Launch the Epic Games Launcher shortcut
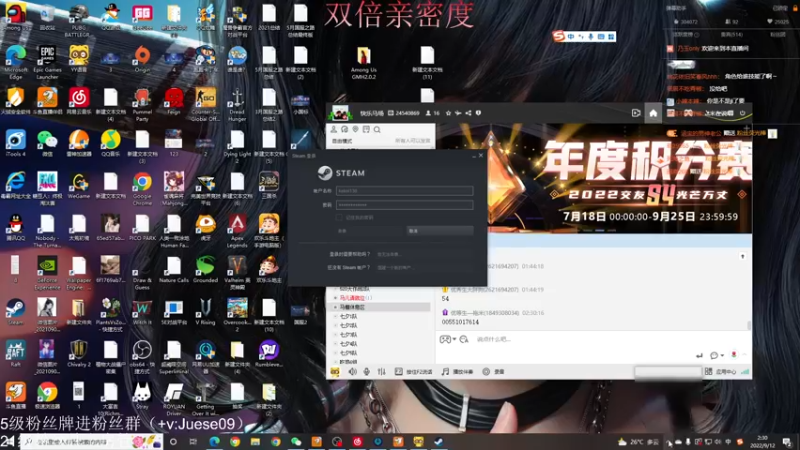The width and height of the screenshot is (800, 450). click(47, 62)
